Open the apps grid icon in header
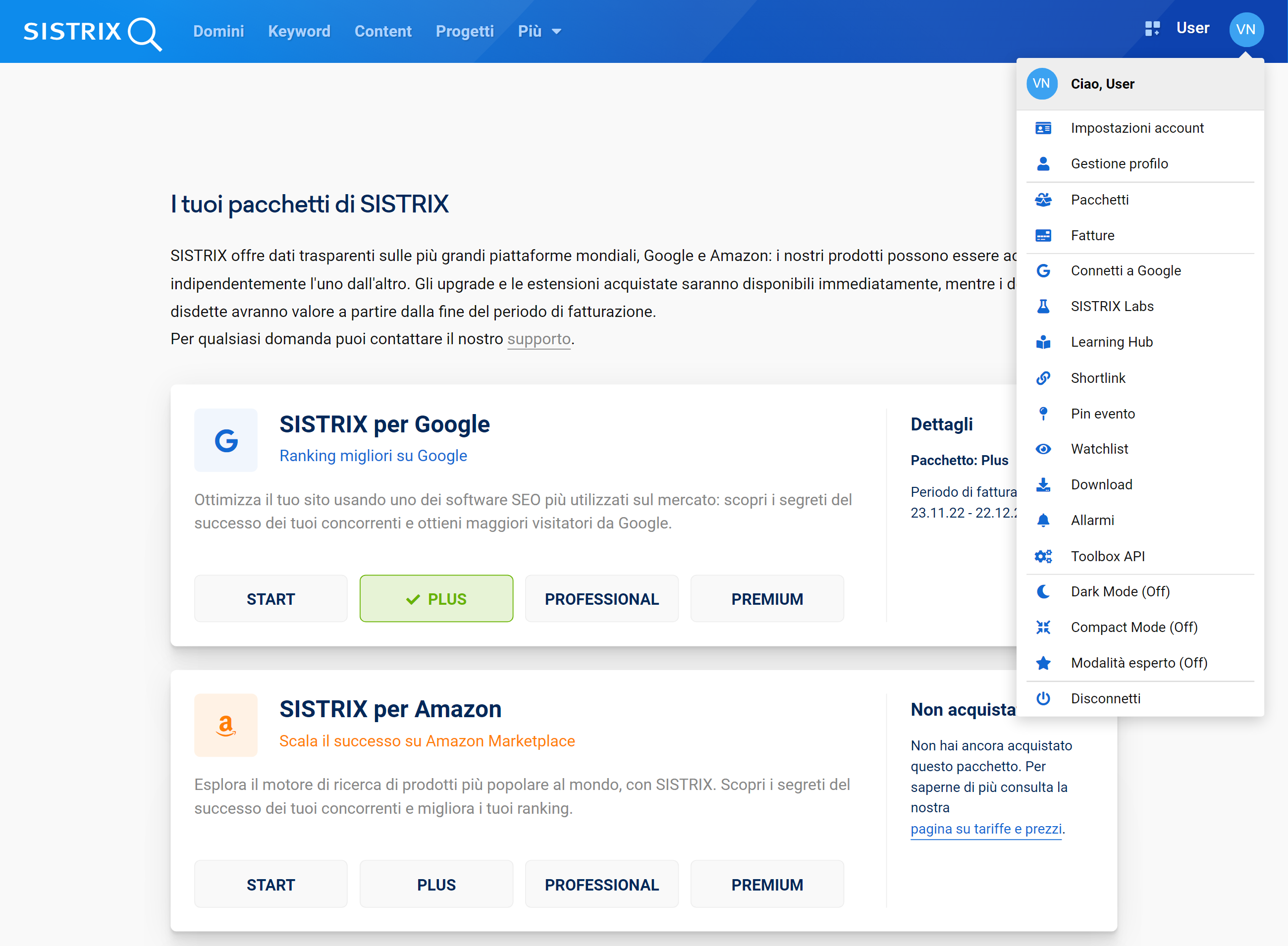This screenshot has height=946, width=1288. [x=1152, y=29]
